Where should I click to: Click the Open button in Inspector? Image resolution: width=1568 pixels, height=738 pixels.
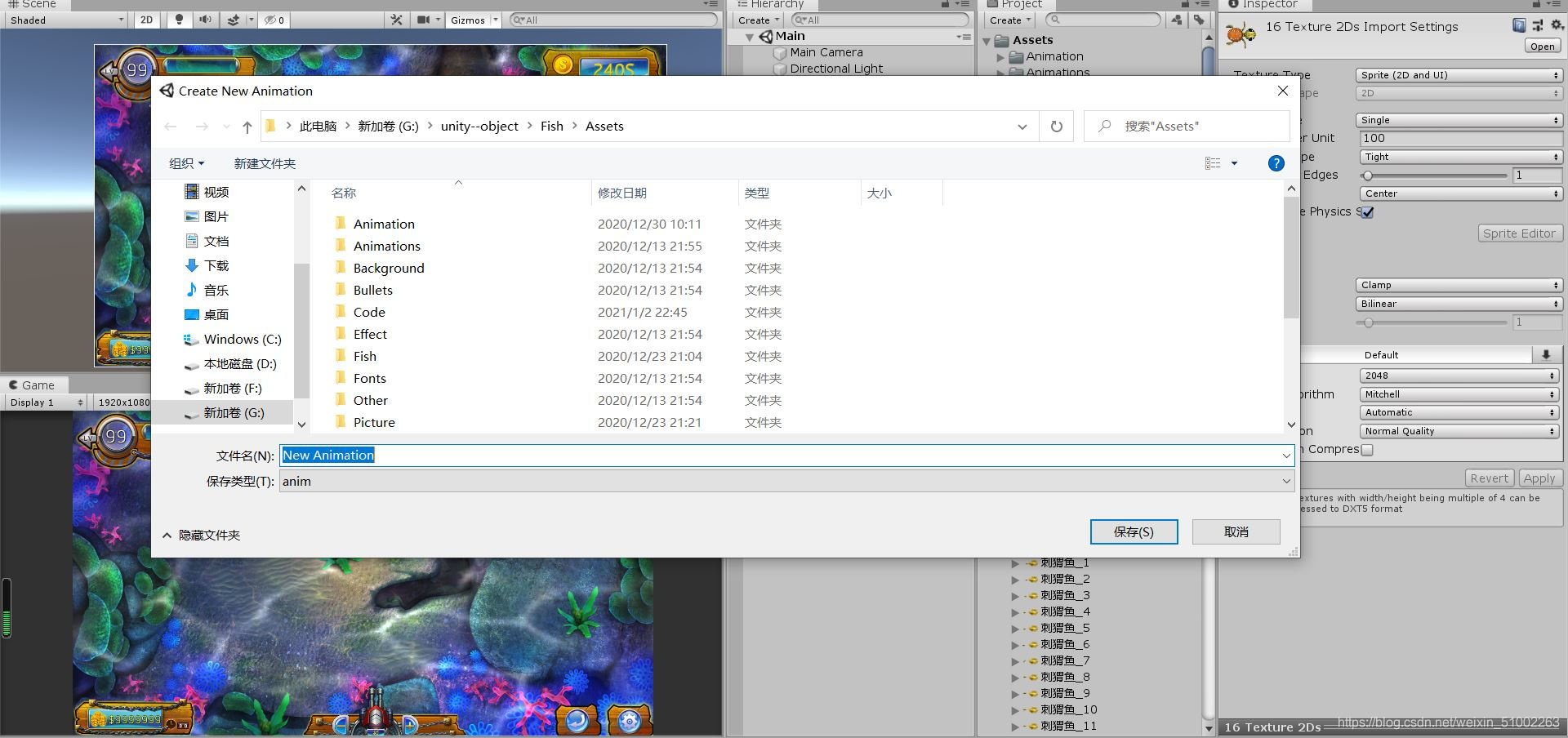click(1542, 47)
